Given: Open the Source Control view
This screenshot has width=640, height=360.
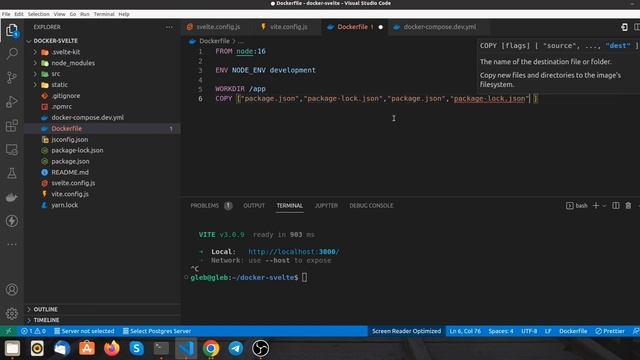Looking at the screenshot, I should [12, 78].
